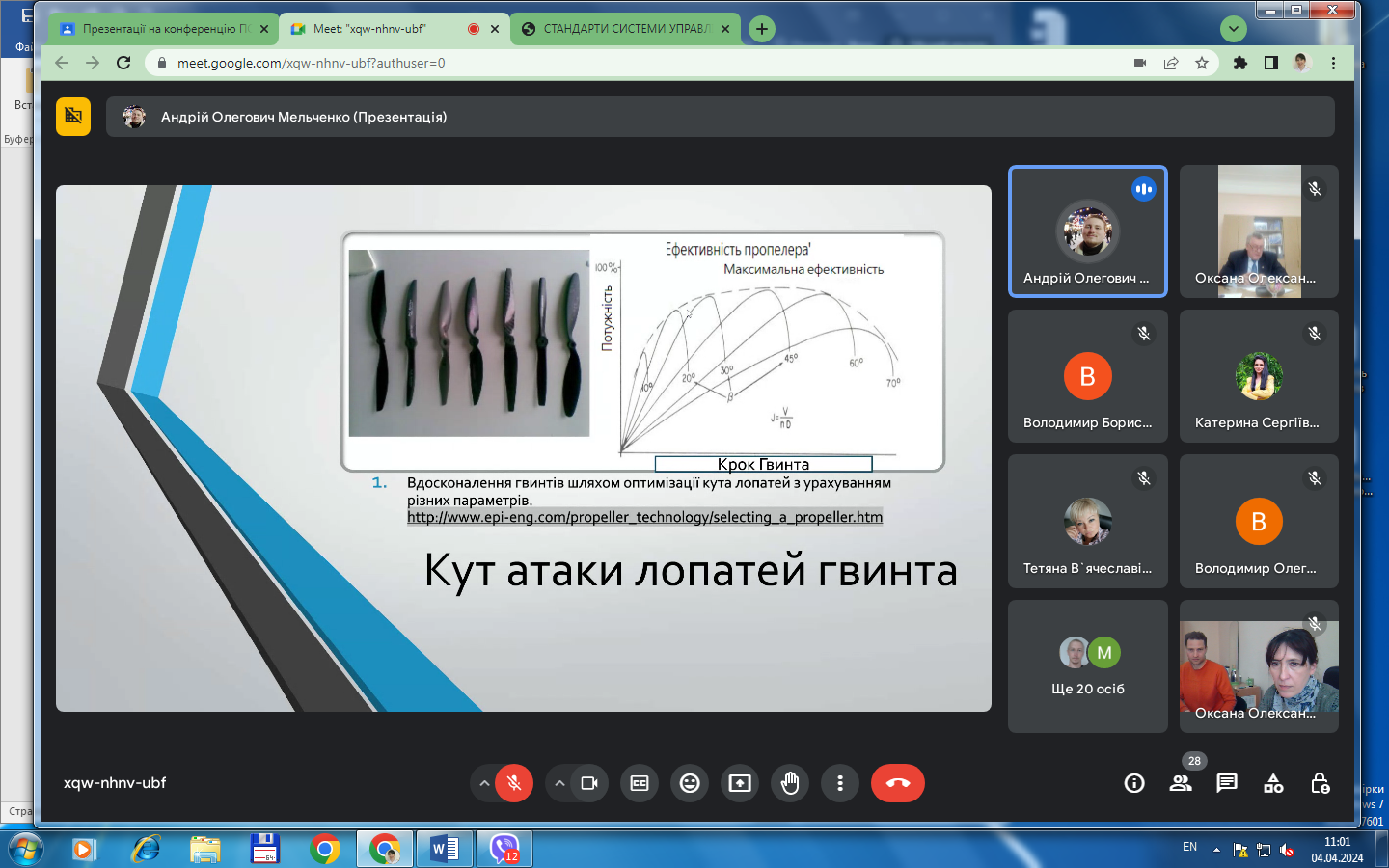Screen dimensions: 1389x868
Task: Click the red leave call button
Action: (x=897, y=783)
